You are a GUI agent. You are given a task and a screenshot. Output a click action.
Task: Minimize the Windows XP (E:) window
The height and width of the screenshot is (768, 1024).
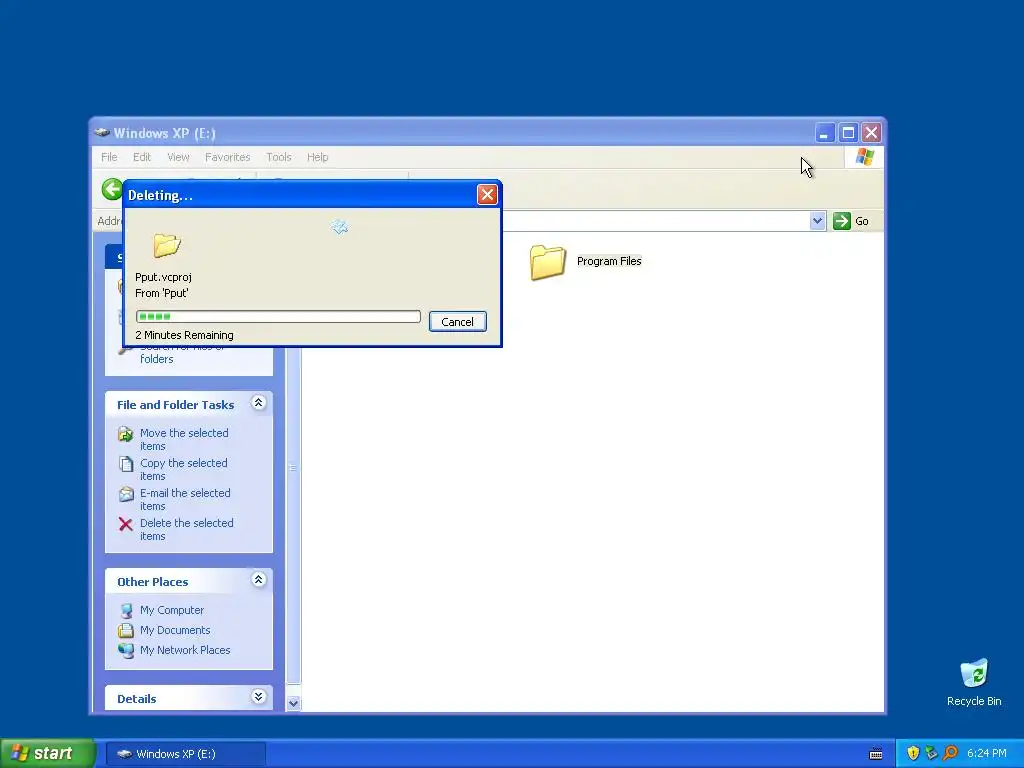(825, 133)
